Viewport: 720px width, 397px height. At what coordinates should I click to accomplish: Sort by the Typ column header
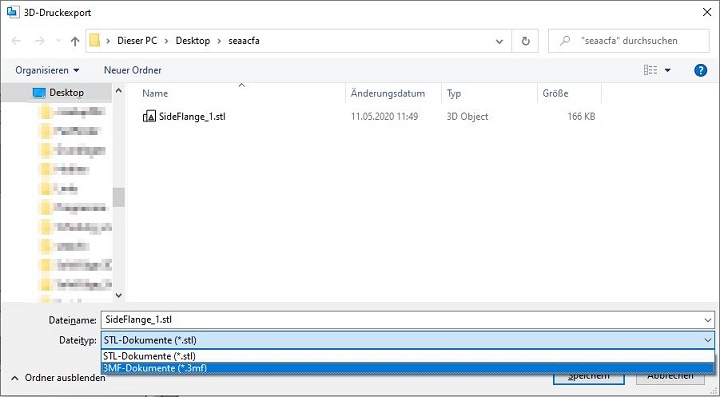pyautogui.click(x=454, y=93)
